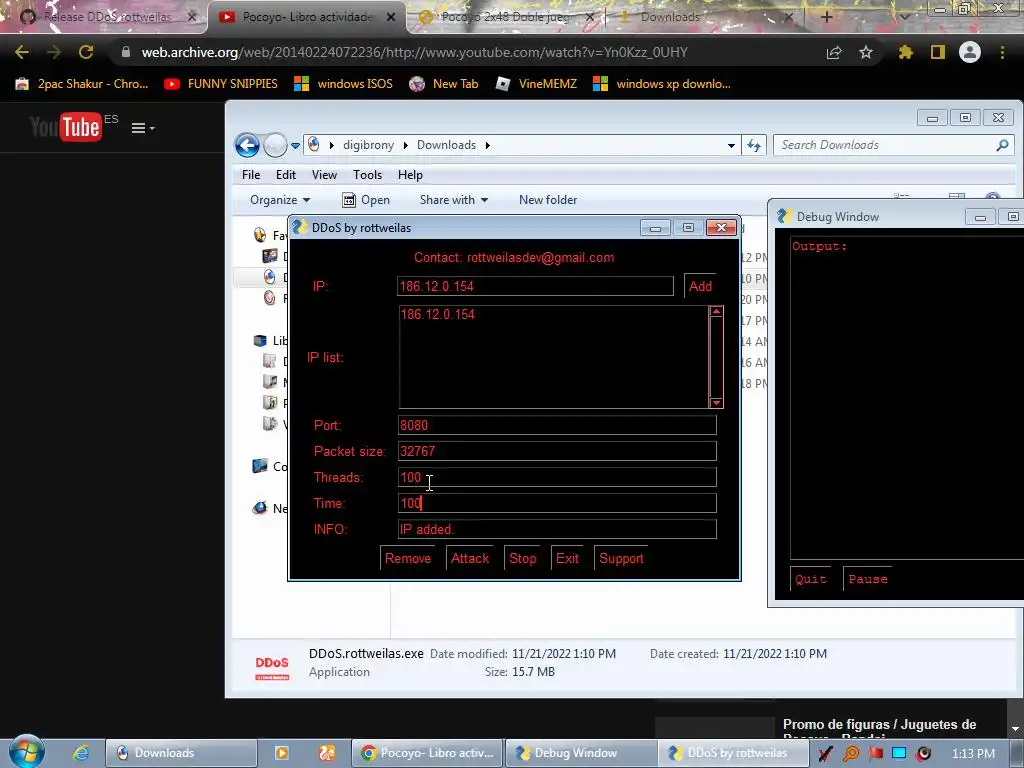The image size is (1024, 768).
Task: Click Windows Start orb
Action: click(25, 751)
